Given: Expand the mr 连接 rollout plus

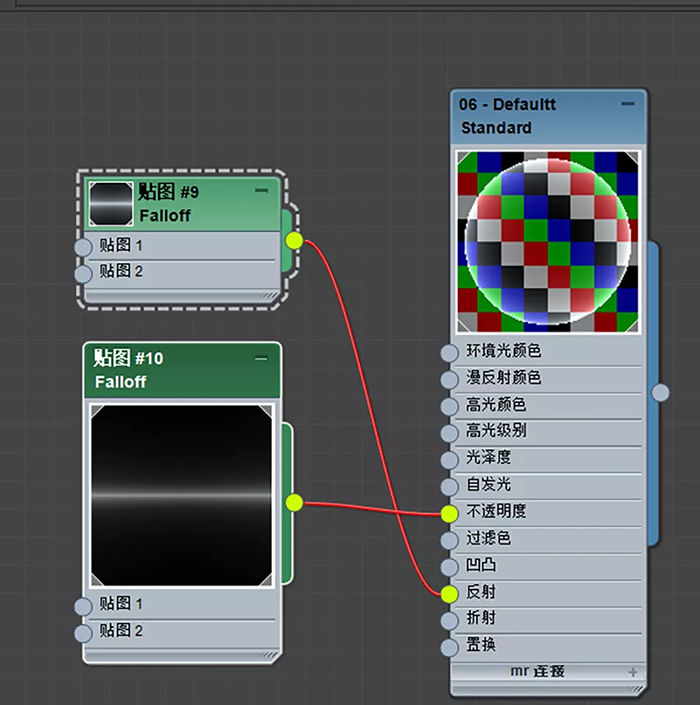Looking at the screenshot, I should tap(632, 673).
